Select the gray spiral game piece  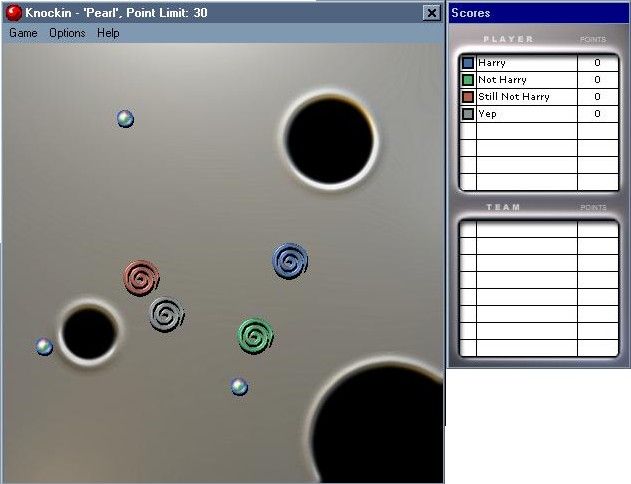167,315
